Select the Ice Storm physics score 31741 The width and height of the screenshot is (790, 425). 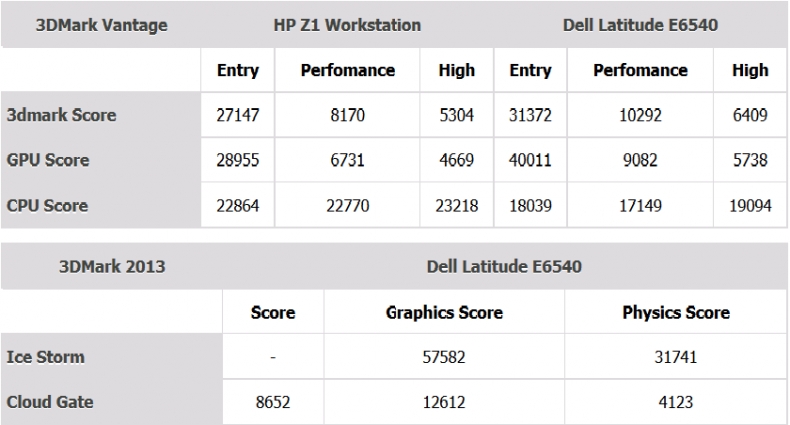point(676,355)
